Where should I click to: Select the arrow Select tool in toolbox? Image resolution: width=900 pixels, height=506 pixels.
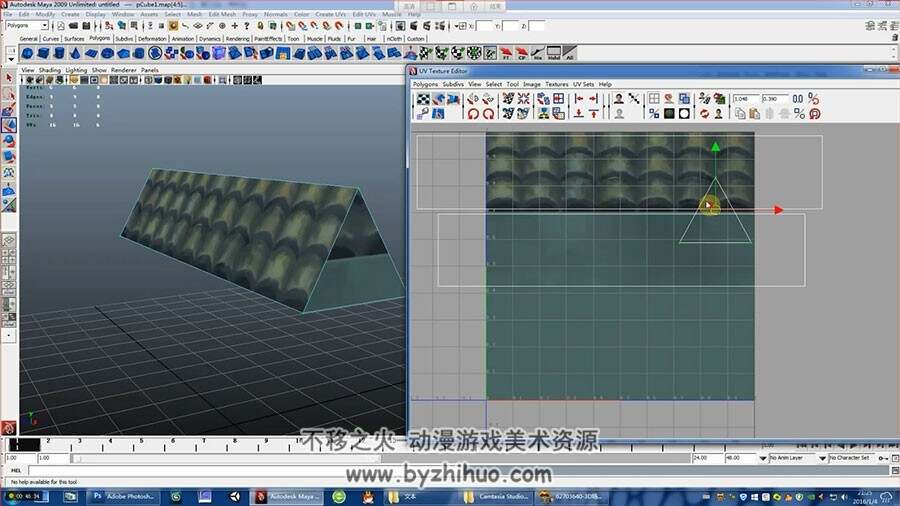click(9, 77)
